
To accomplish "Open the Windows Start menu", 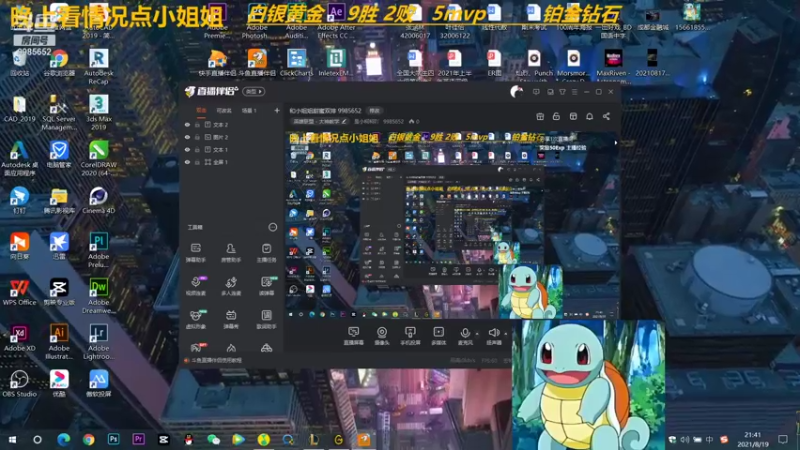I will [12, 439].
